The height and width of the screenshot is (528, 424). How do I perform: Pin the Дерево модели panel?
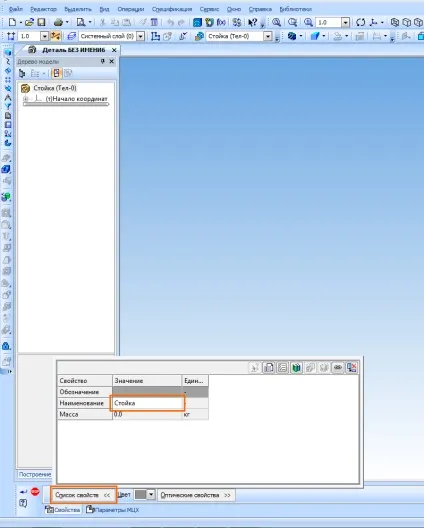point(103,61)
